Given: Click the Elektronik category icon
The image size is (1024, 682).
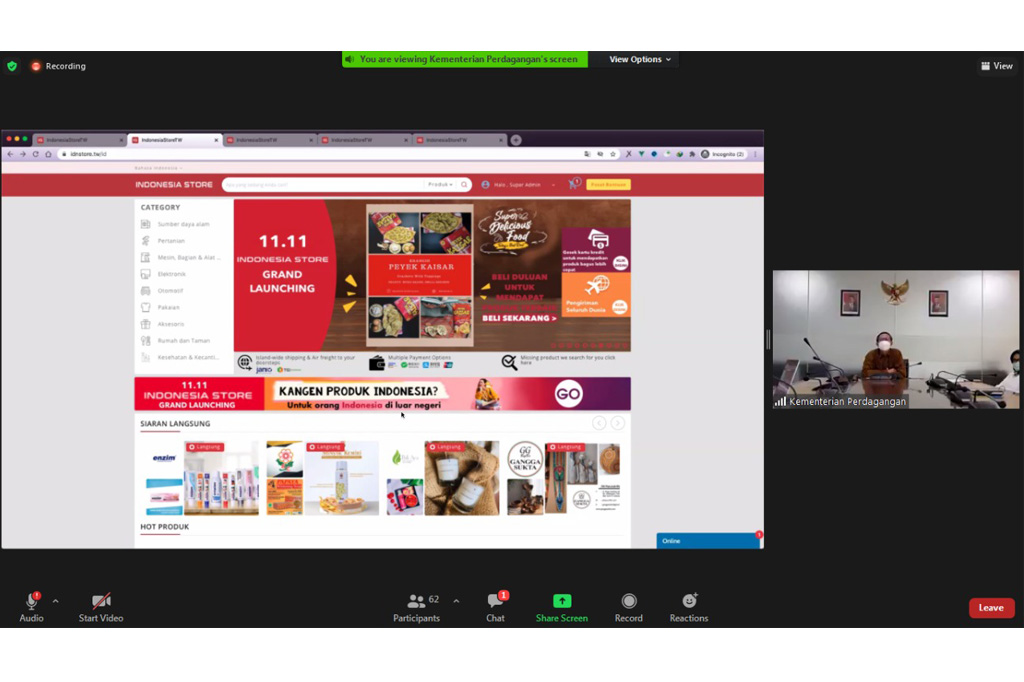Looking at the screenshot, I should [x=146, y=274].
